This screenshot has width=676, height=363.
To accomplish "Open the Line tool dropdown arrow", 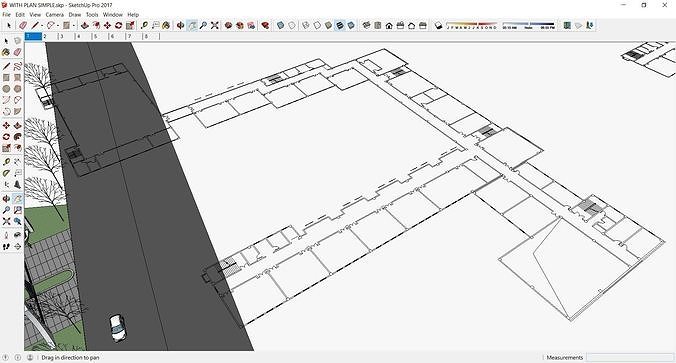I will coord(42,26).
